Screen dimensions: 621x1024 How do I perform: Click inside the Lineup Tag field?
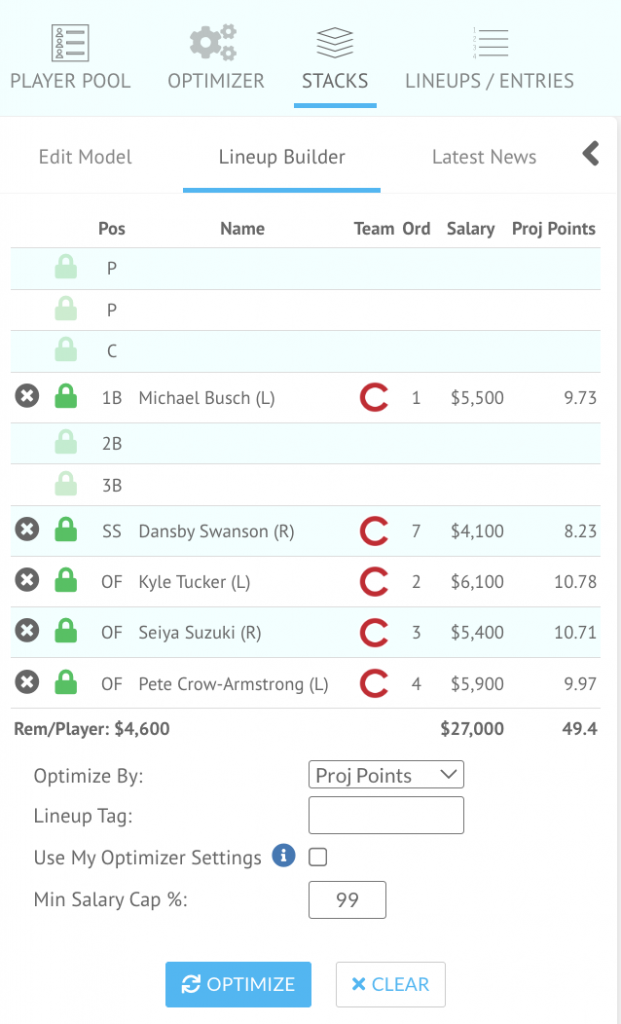386,815
